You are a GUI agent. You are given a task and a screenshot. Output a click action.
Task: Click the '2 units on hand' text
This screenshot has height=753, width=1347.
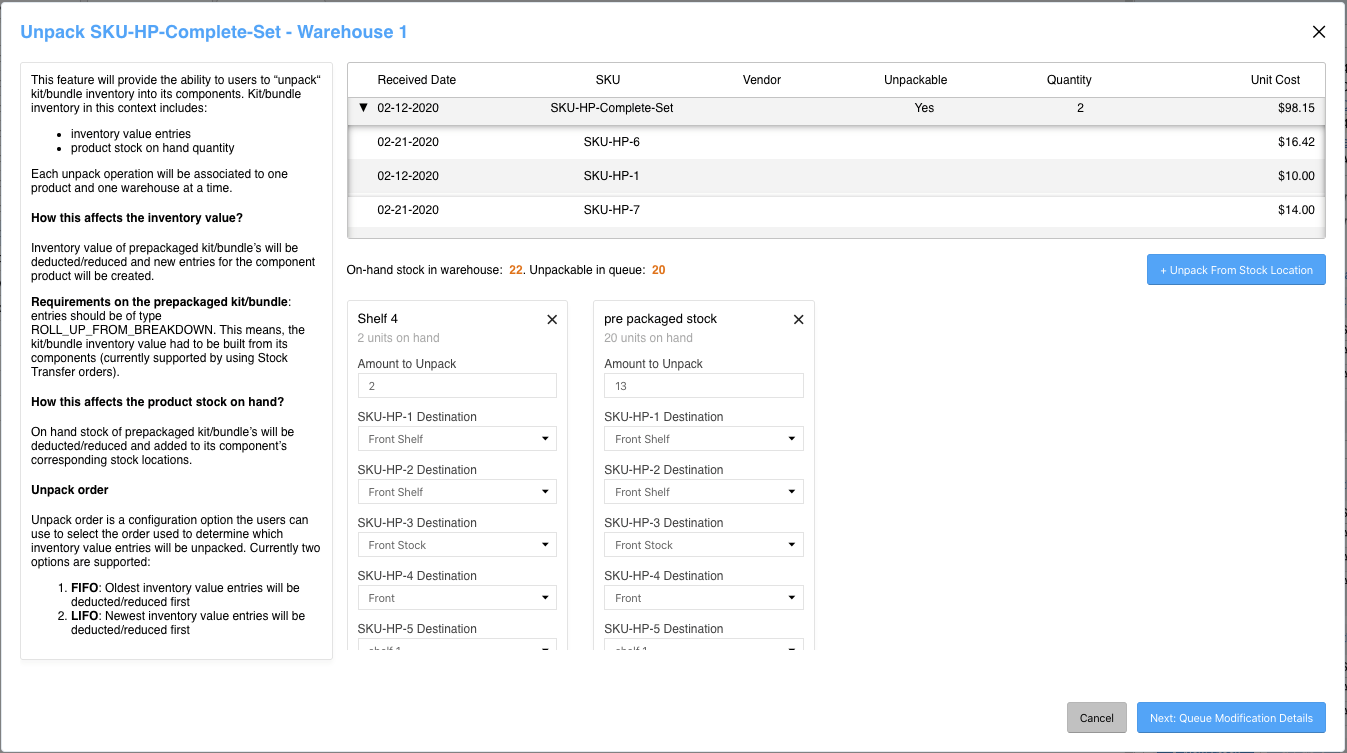pyautogui.click(x=398, y=338)
